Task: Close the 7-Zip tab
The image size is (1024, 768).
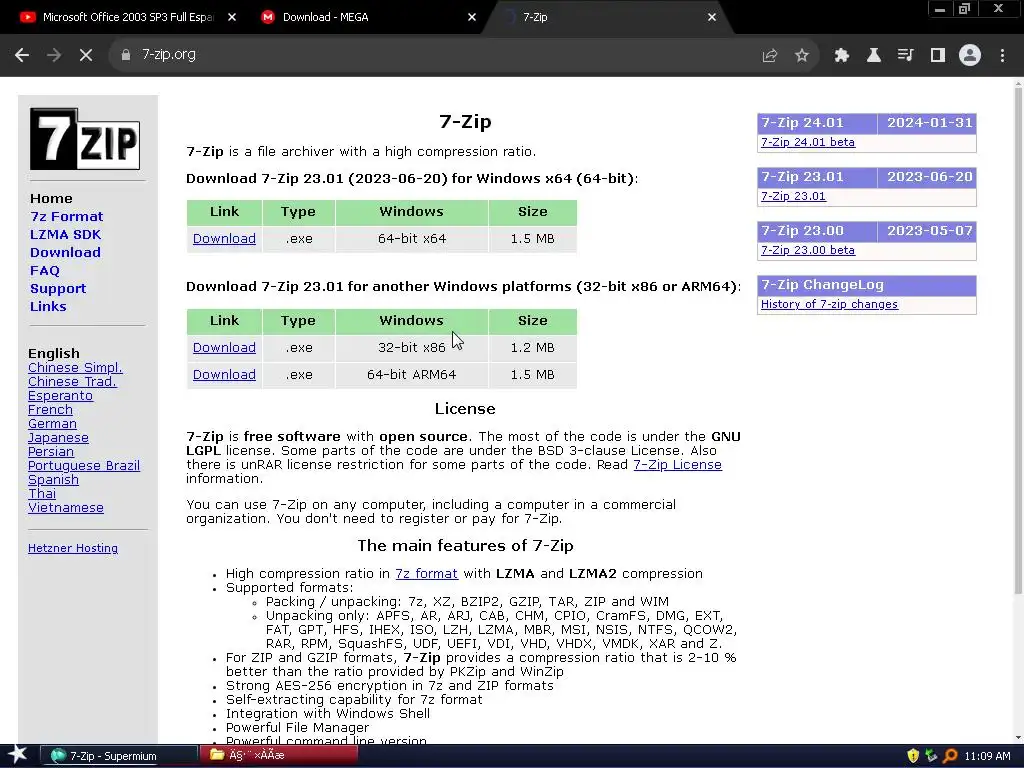Action: point(712,18)
